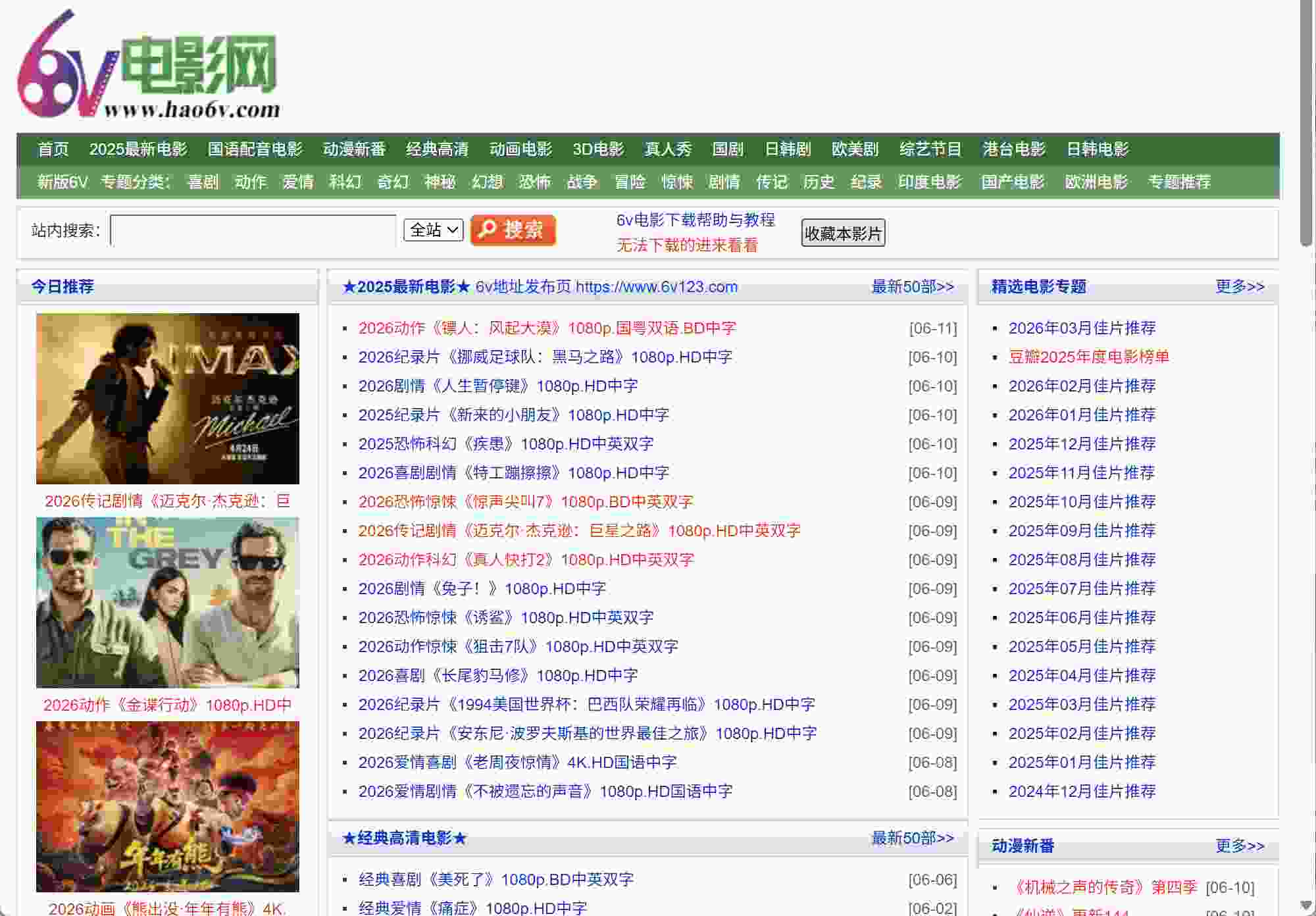Open 《不被遗忘的声音》 movie link
Viewport: 1316px width, 916px height.
point(545,791)
